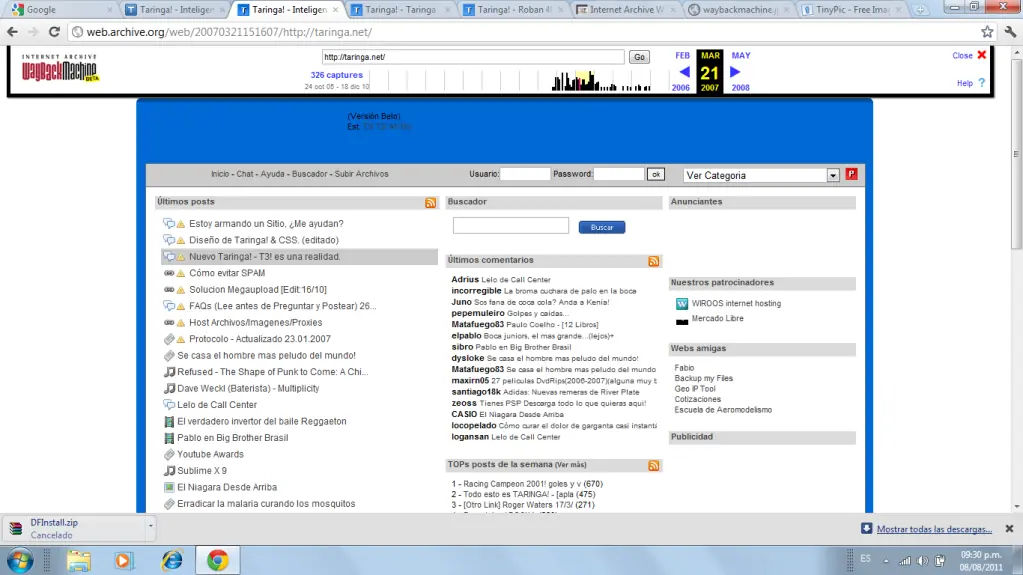Focus the Usuario input field
Viewport: 1023px width, 575px height.
point(525,174)
